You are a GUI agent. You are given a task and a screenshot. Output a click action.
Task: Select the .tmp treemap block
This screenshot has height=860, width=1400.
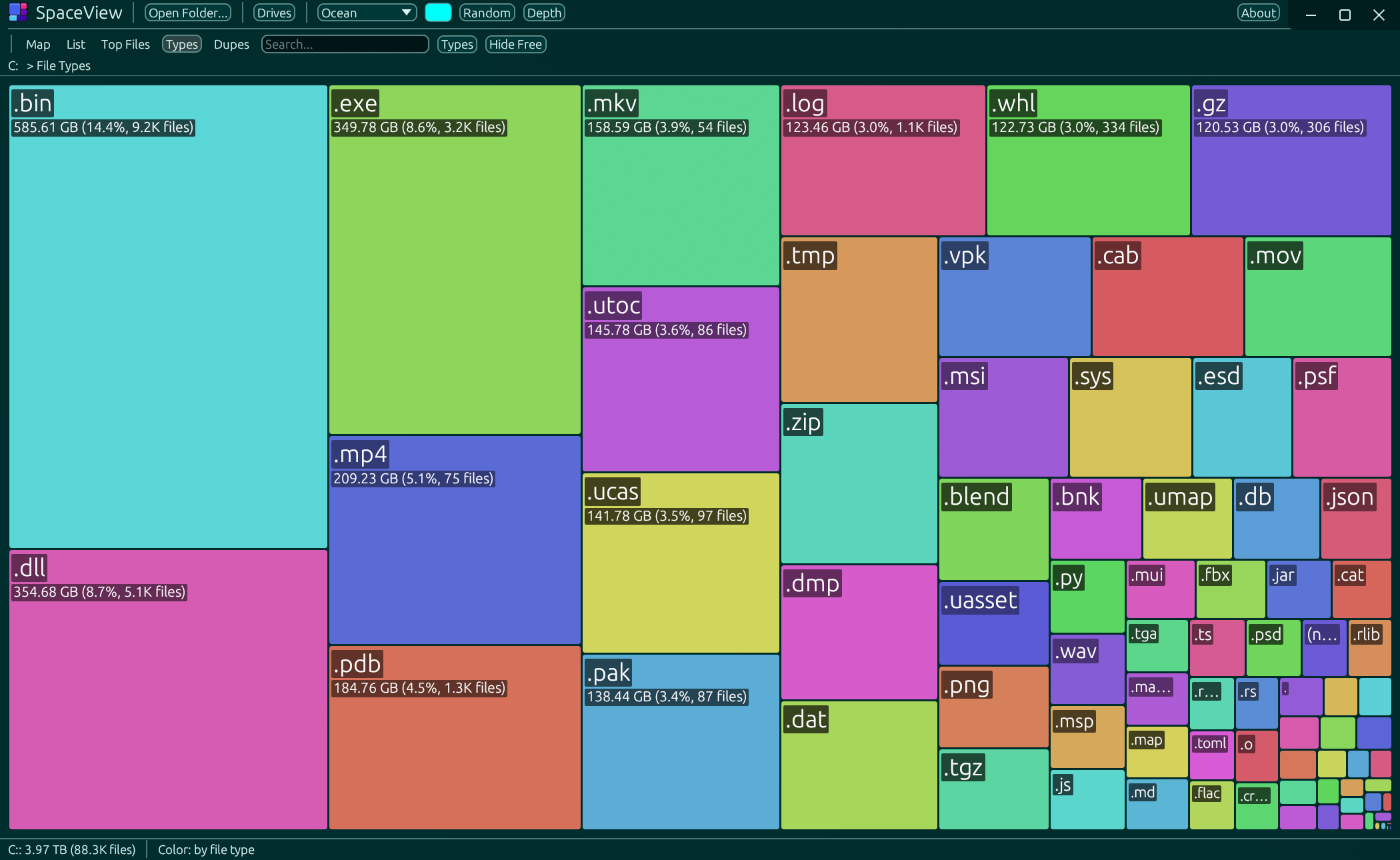(x=859, y=319)
